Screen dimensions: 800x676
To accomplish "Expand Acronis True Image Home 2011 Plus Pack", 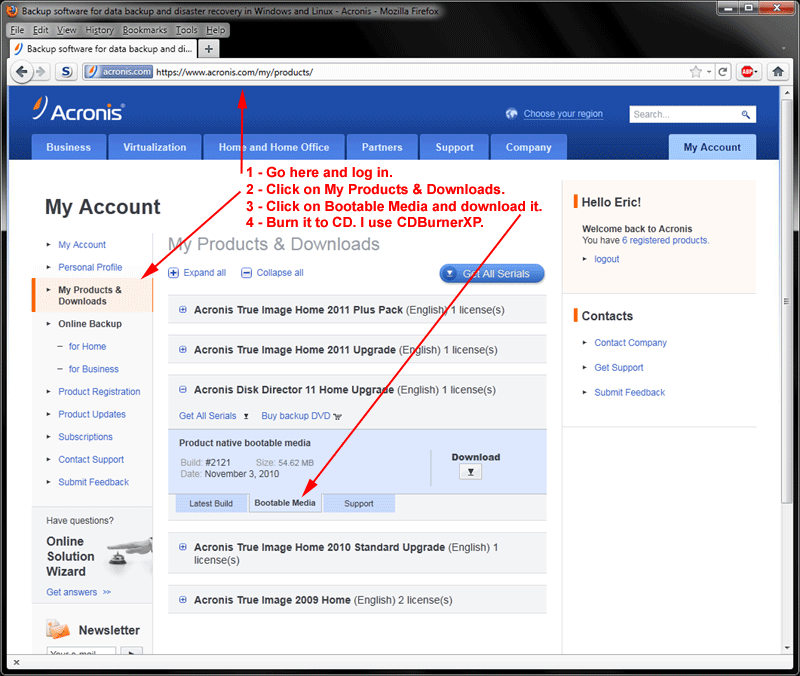I will [x=183, y=310].
